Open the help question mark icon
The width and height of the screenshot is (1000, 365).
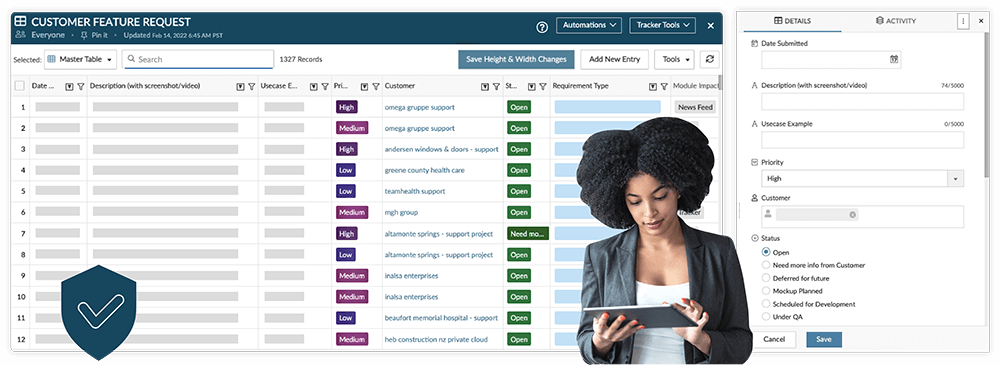542,26
